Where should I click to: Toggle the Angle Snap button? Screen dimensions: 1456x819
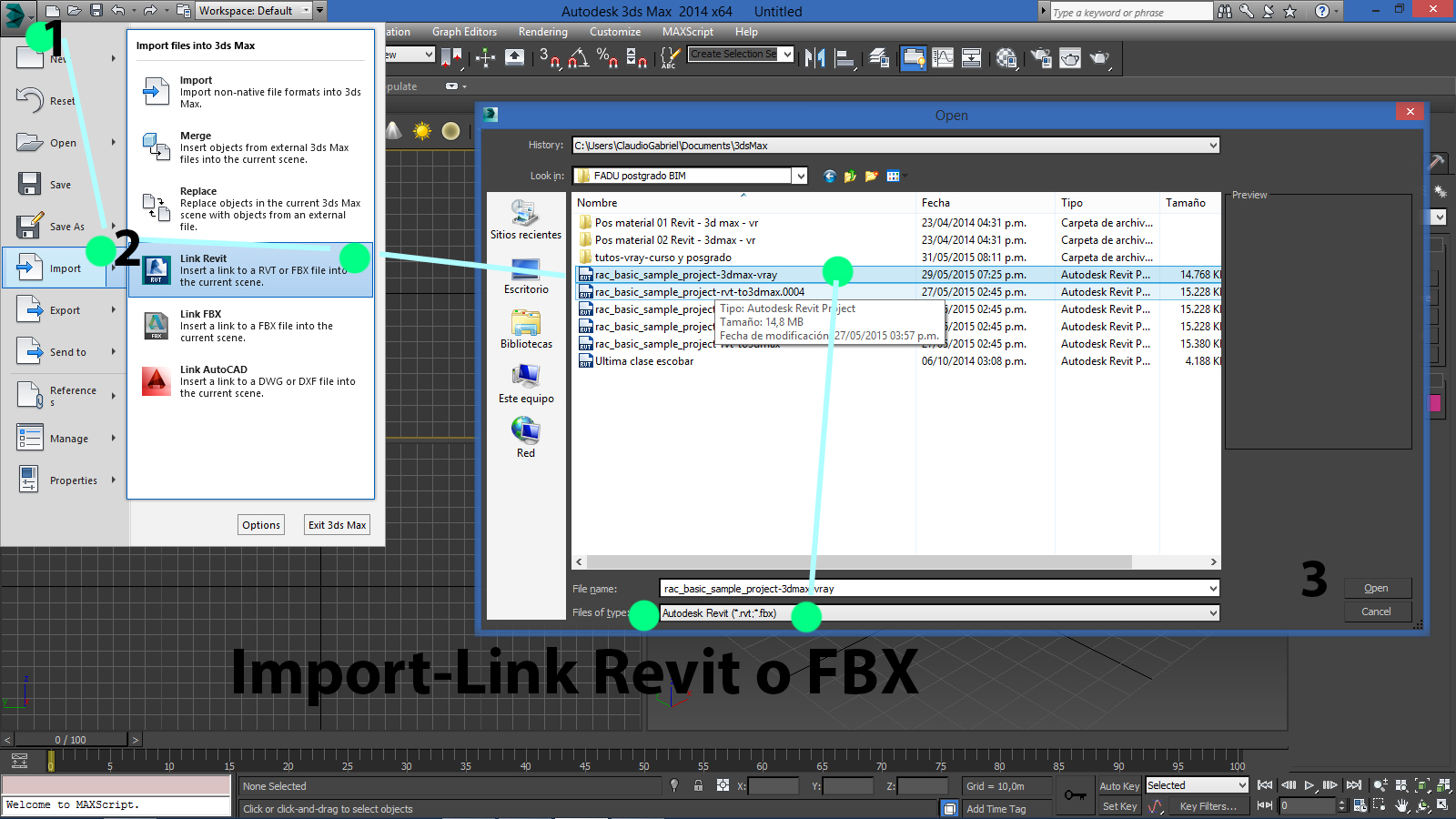(x=579, y=58)
